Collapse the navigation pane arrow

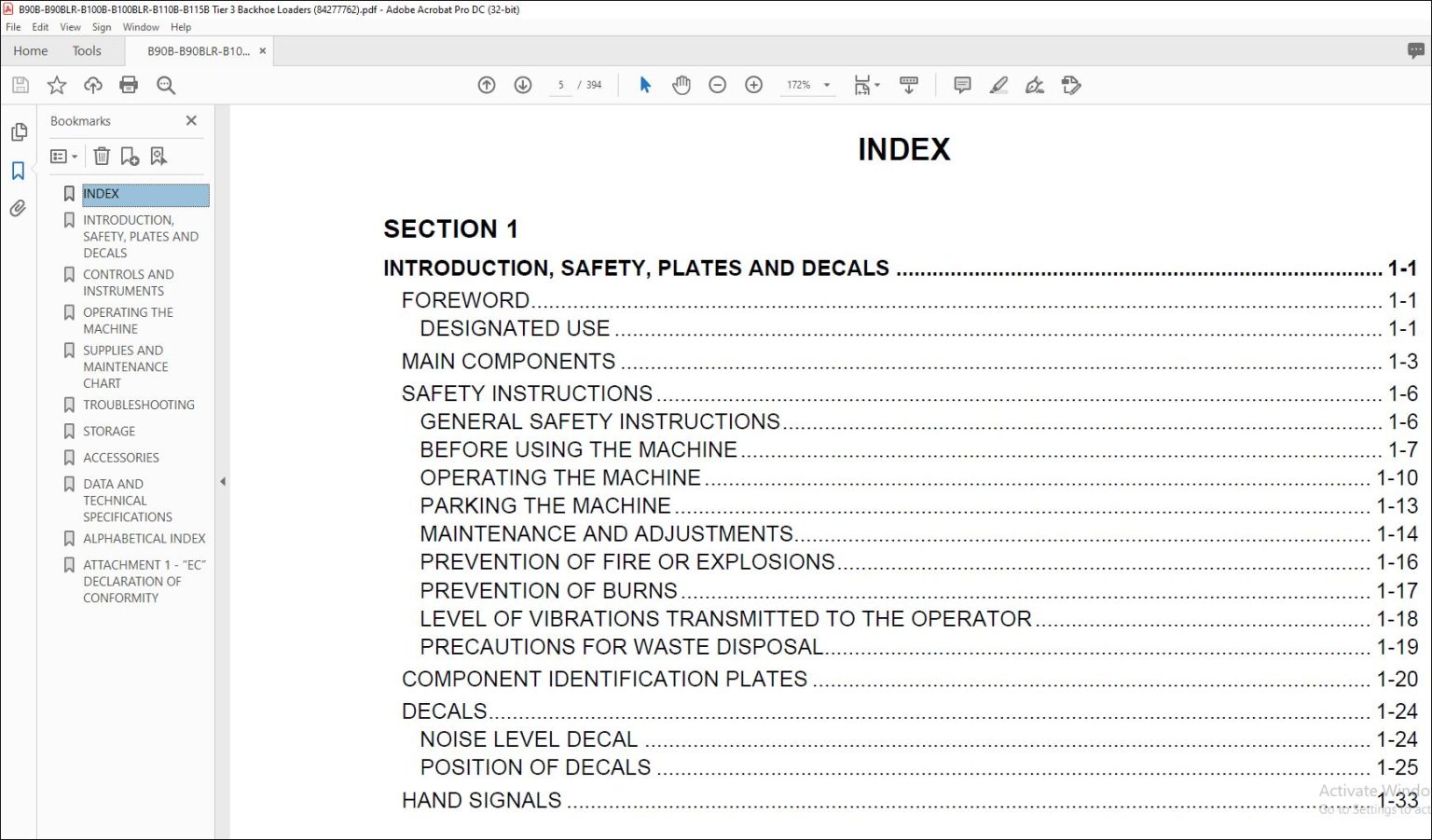coord(222,482)
